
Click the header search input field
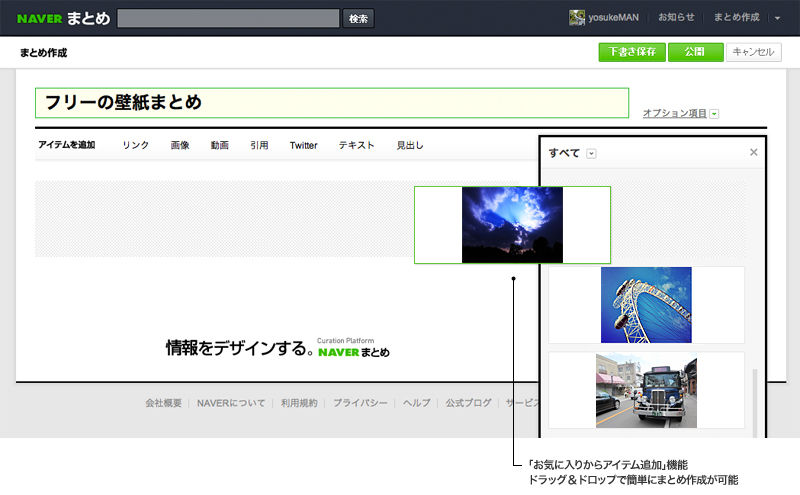click(228, 18)
